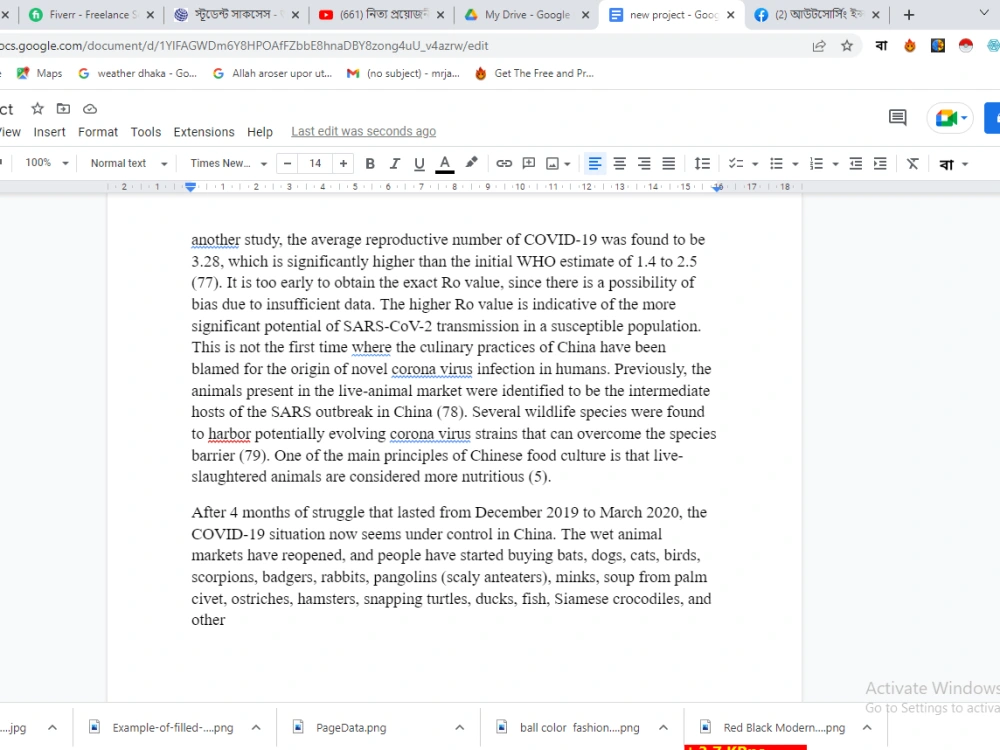
Task: Open line and paragraph spacing
Action: (x=702, y=164)
